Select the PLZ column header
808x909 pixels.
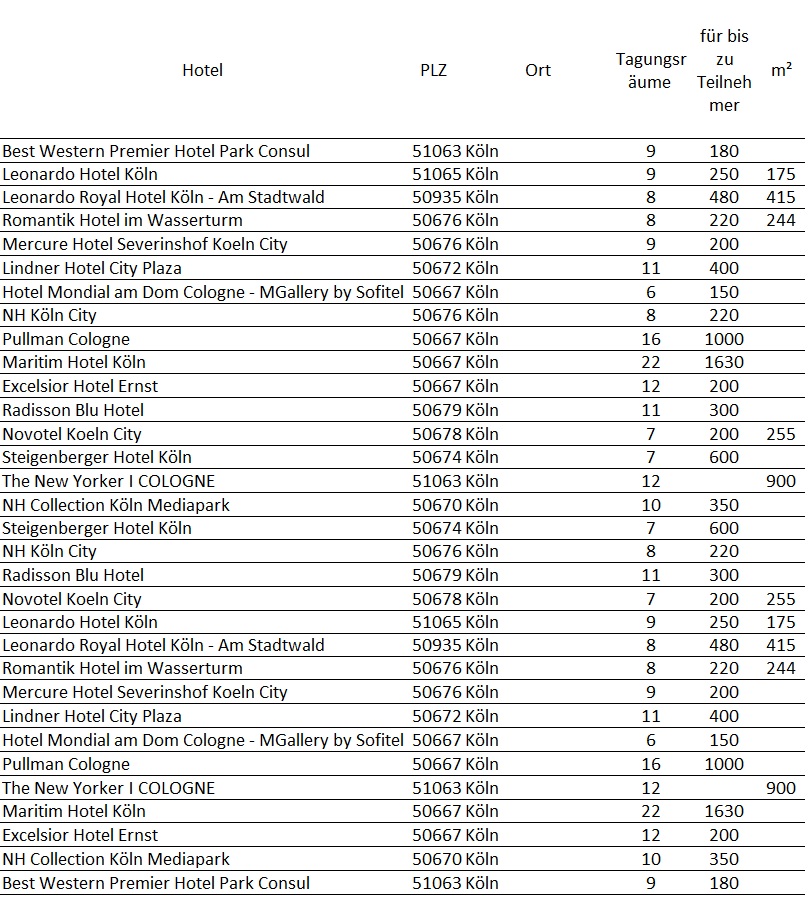click(433, 70)
